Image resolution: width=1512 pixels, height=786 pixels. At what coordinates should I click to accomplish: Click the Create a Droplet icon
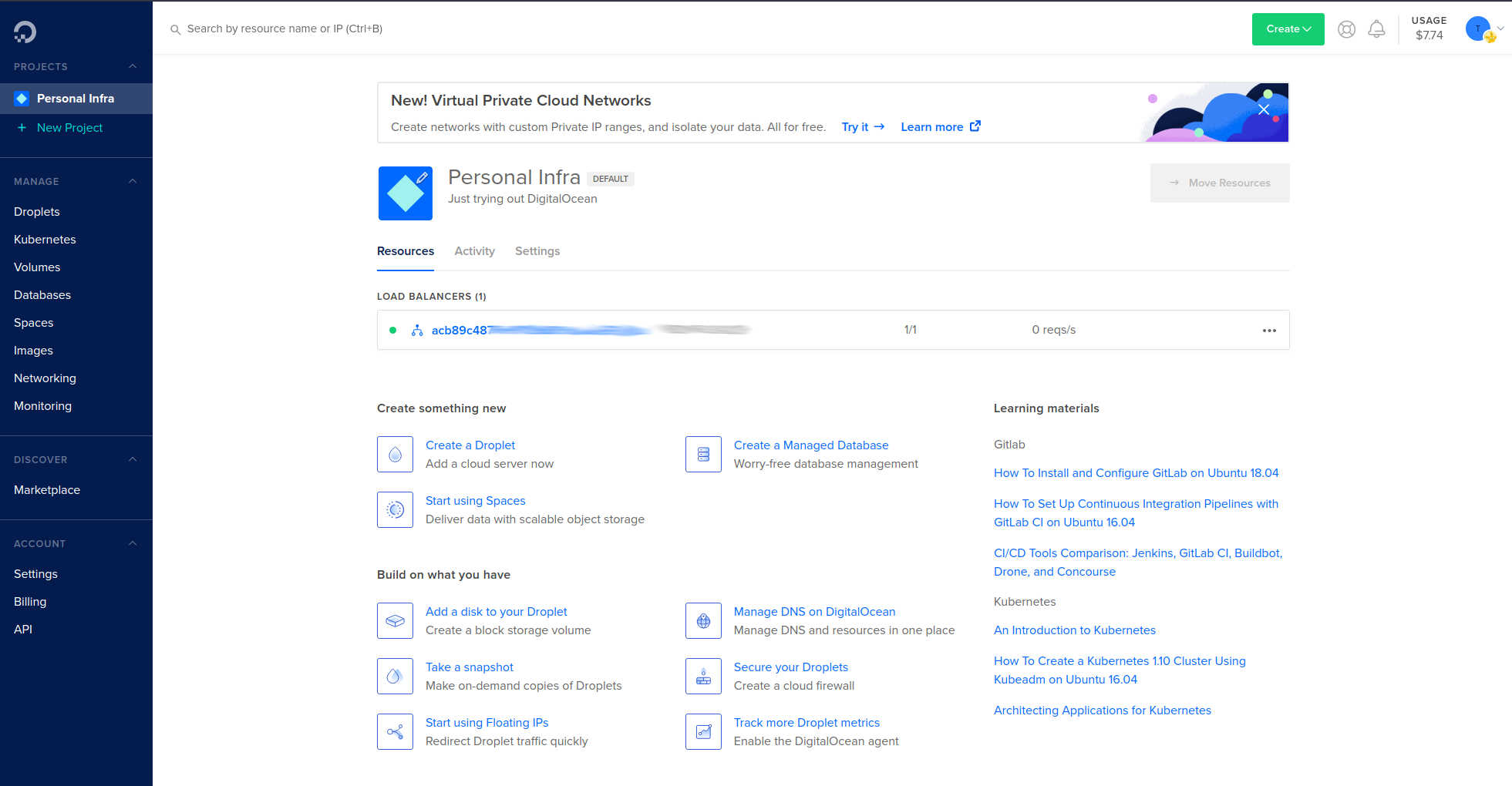tap(395, 455)
